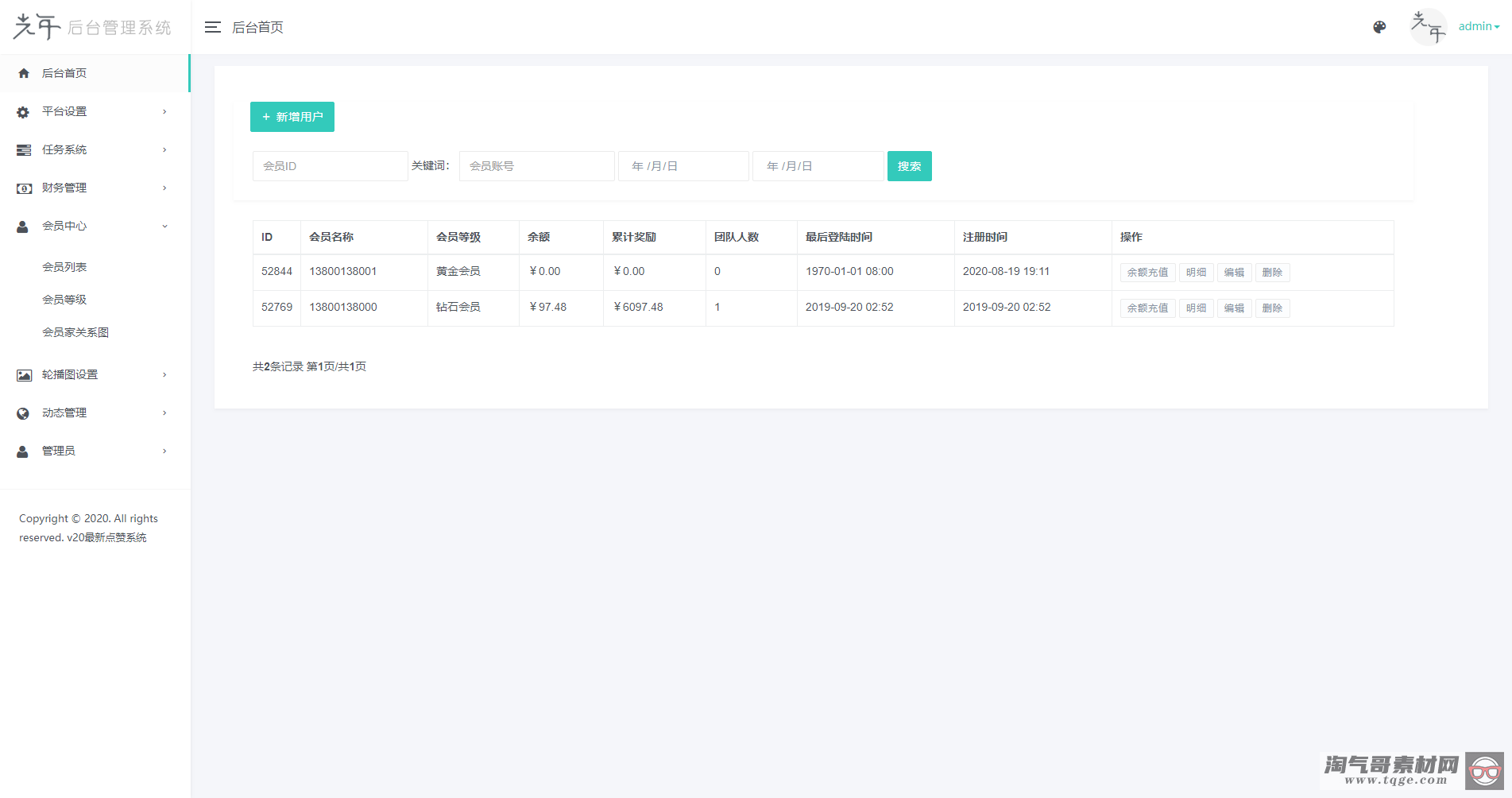This screenshot has height=798, width=1512.
Task: Open 财务管理 menu item
Action: coord(95,188)
